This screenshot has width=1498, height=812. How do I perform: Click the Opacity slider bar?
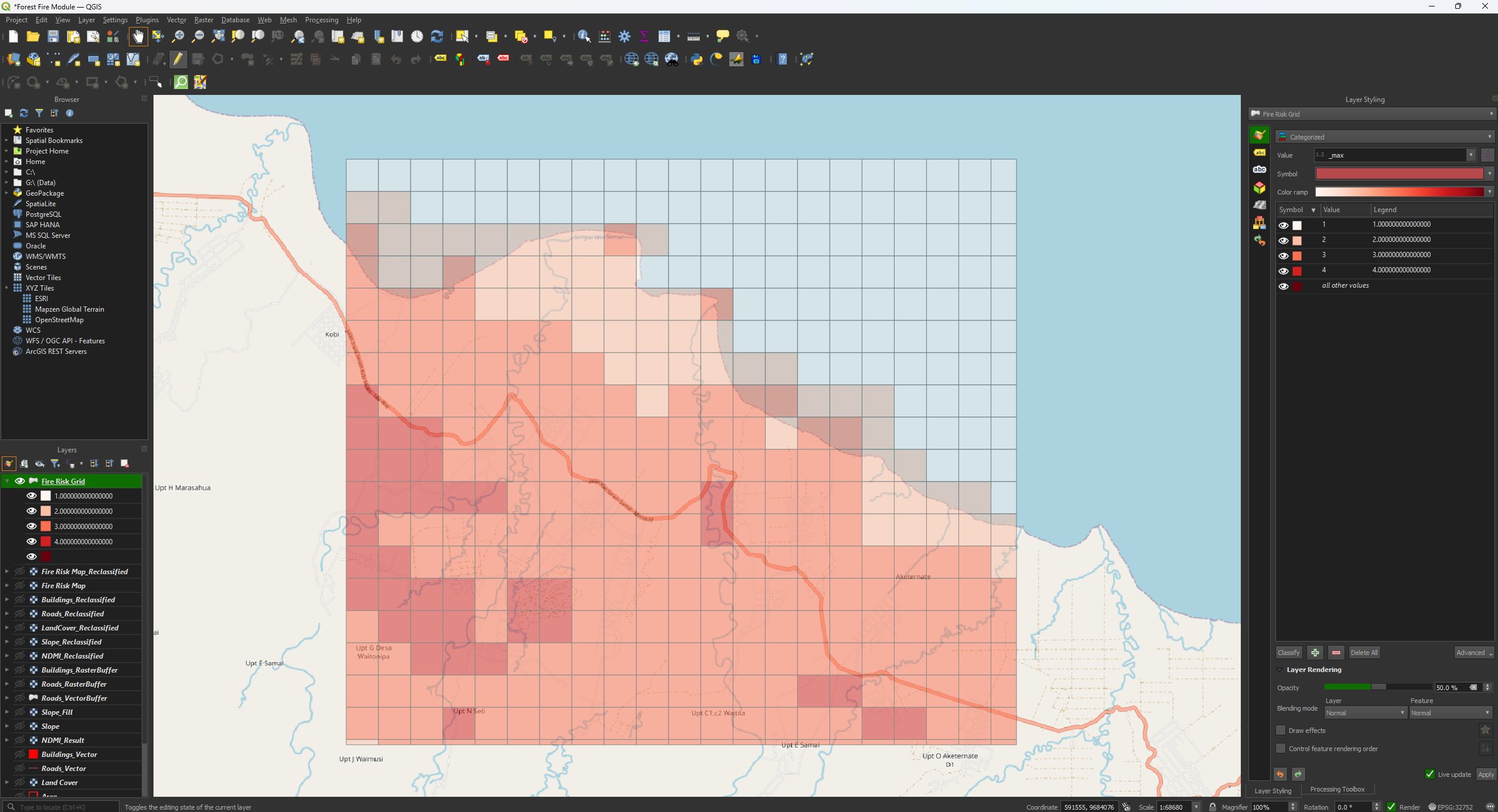click(1377, 687)
